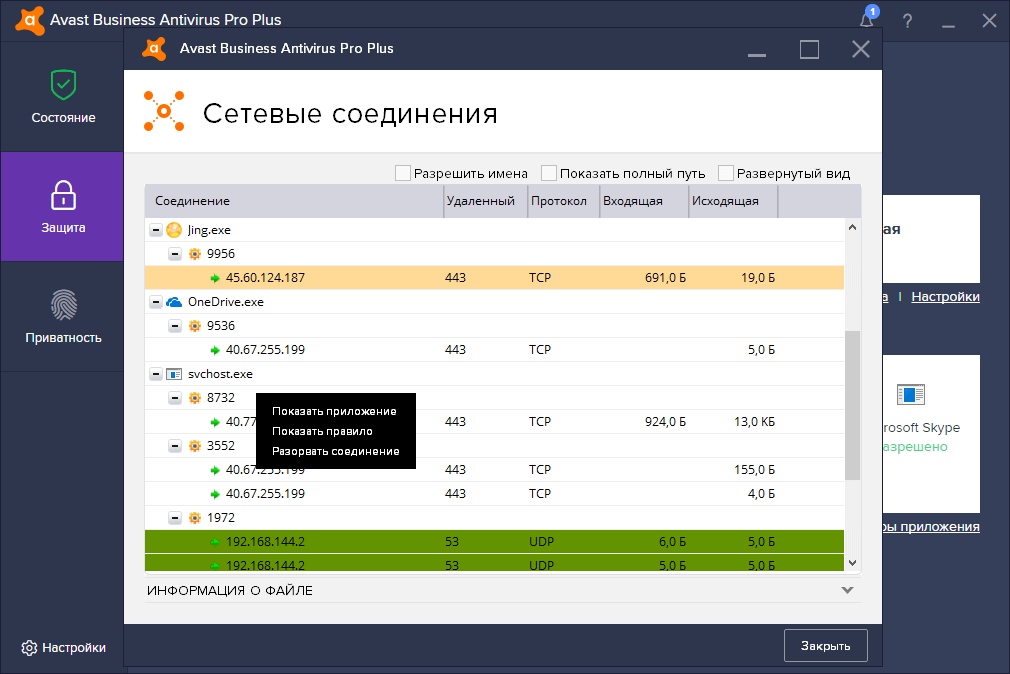Collapse the OneDrive.exe tree node
The width and height of the screenshot is (1010, 674).
pyautogui.click(x=156, y=302)
